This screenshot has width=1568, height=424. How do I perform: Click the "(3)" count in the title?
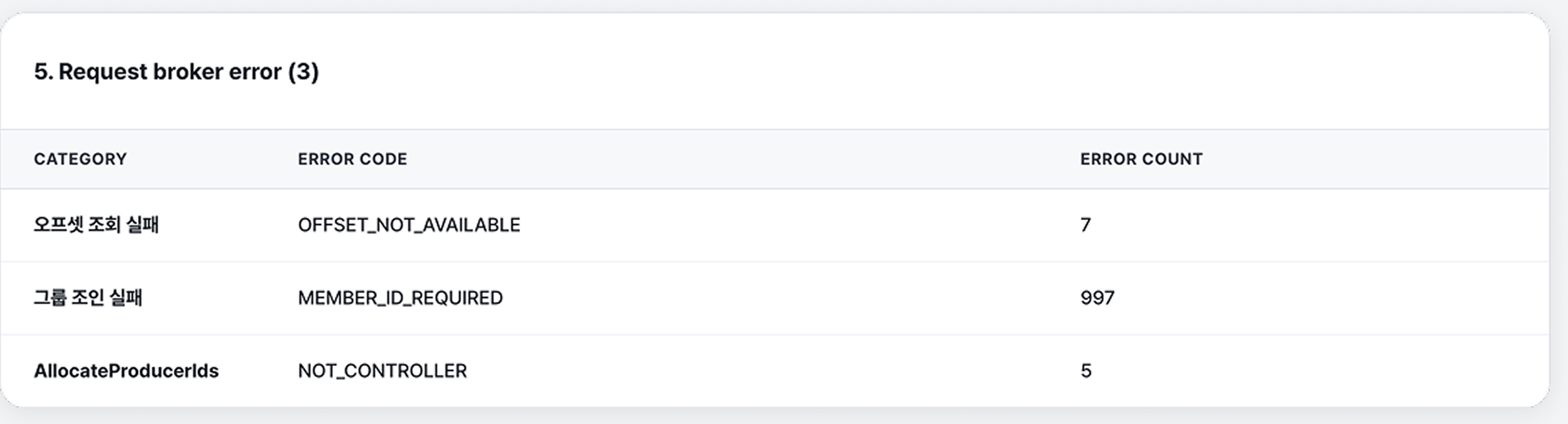(303, 71)
